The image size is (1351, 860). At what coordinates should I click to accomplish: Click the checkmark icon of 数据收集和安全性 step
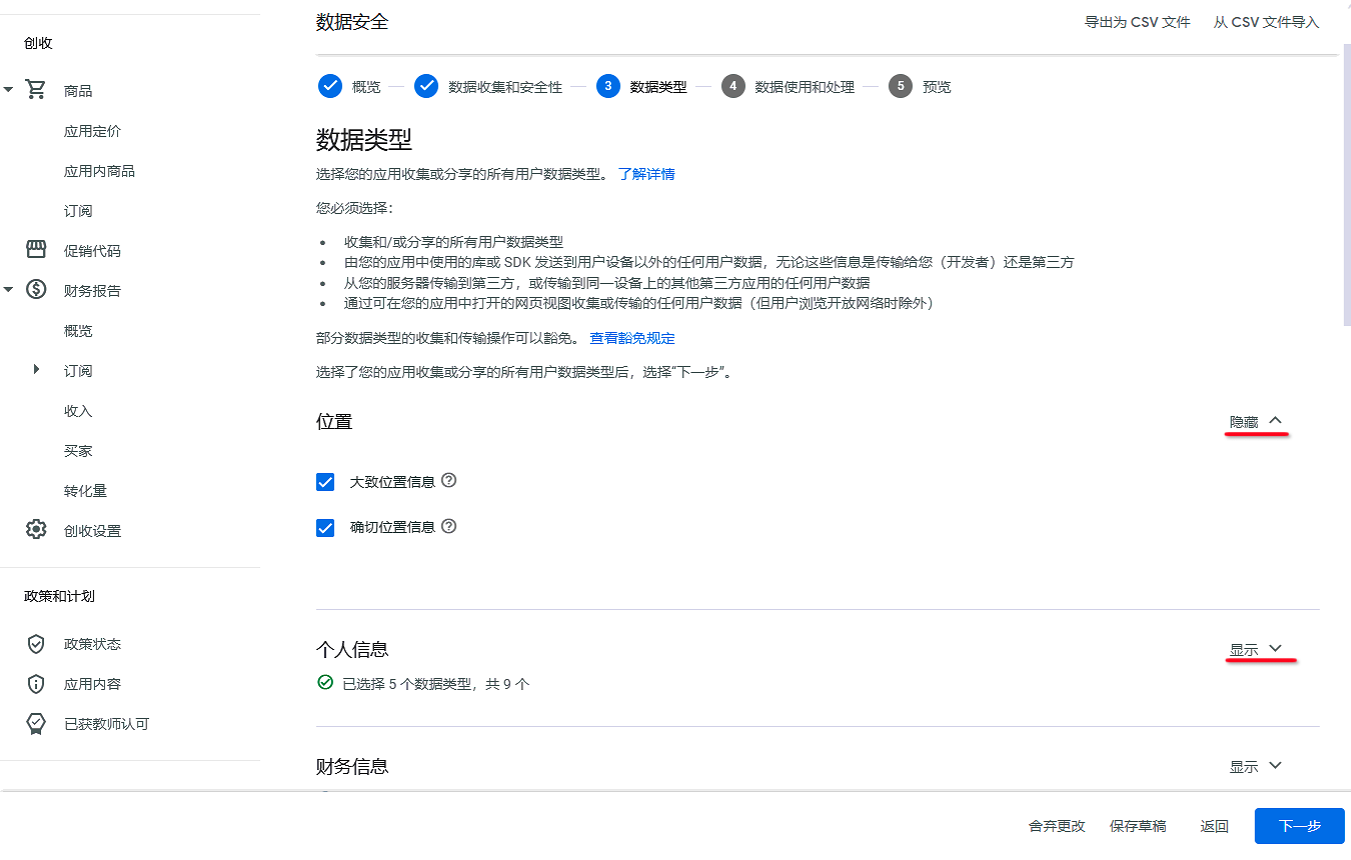(427, 86)
